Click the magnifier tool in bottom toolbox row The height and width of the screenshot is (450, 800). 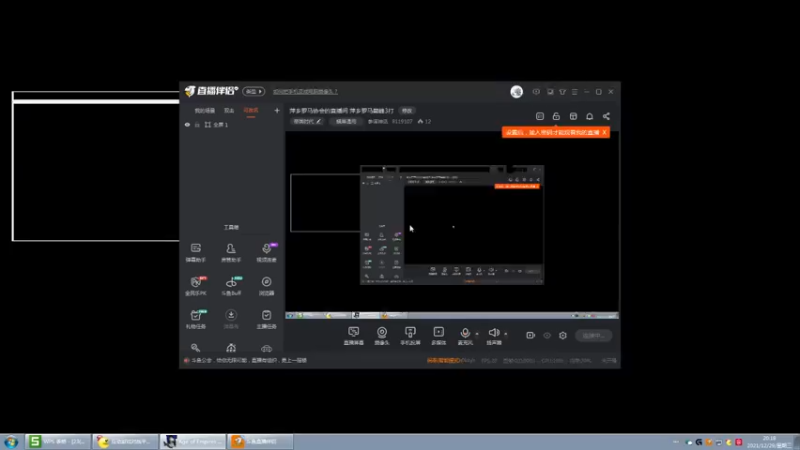tap(195, 348)
